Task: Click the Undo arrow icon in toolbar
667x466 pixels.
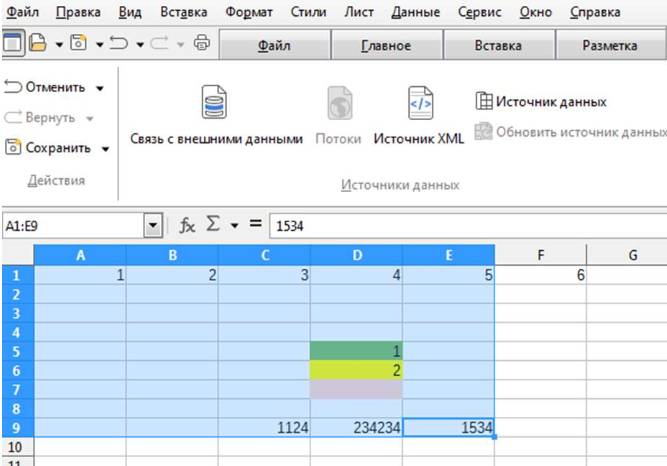Action: coord(119,43)
